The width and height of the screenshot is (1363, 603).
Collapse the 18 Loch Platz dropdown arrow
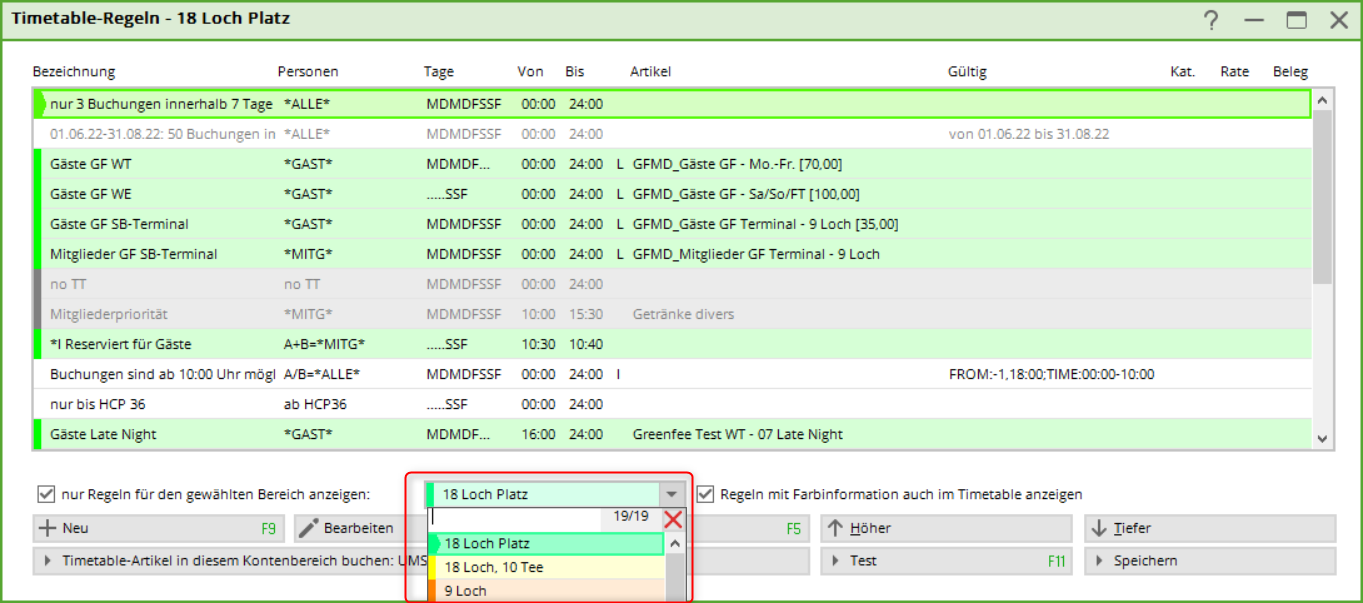[x=671, y=494]
